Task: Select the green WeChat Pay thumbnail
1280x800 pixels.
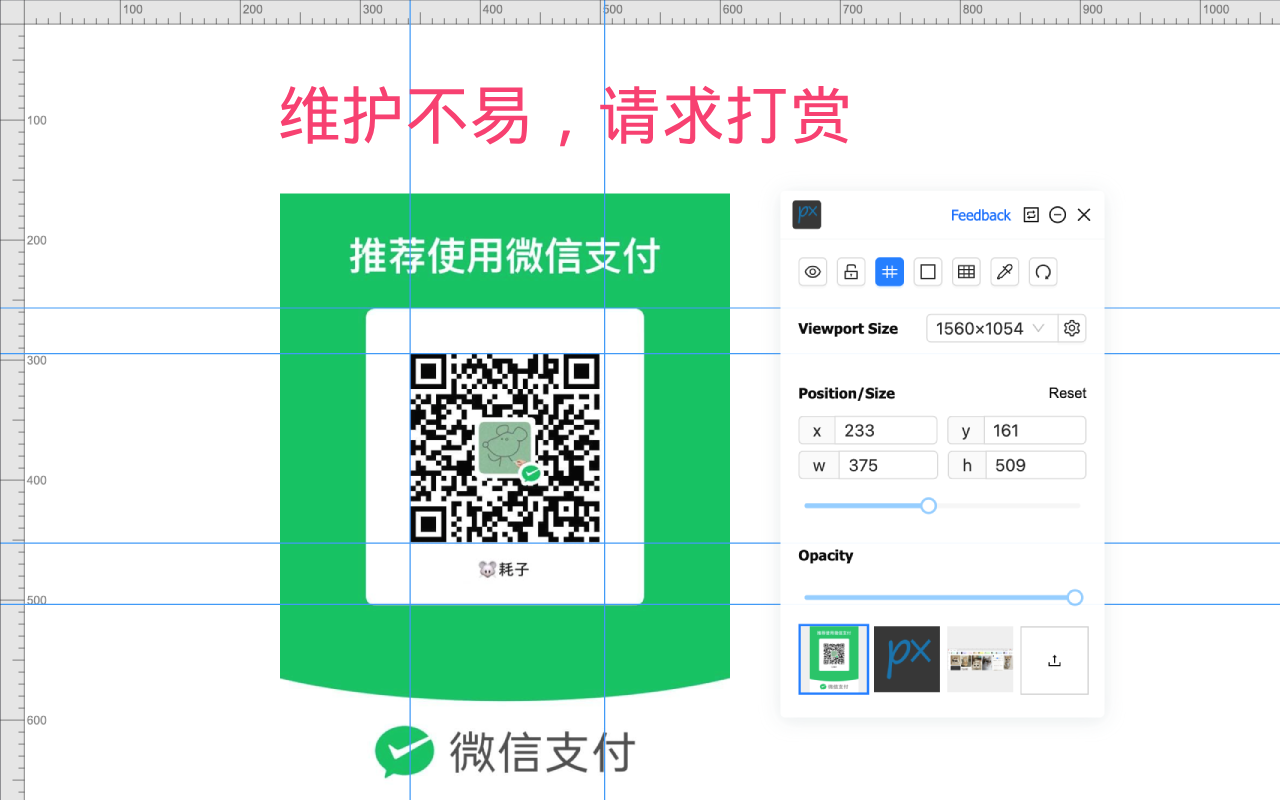Action: 834,660
